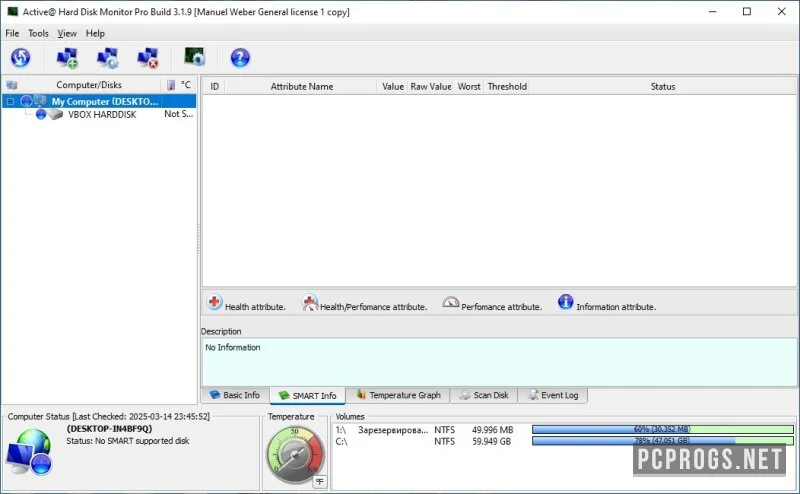Screen dimensions: 800x494
Task: Click the 60% (30.352 MB) usage bar
Action: click(662, 429)
